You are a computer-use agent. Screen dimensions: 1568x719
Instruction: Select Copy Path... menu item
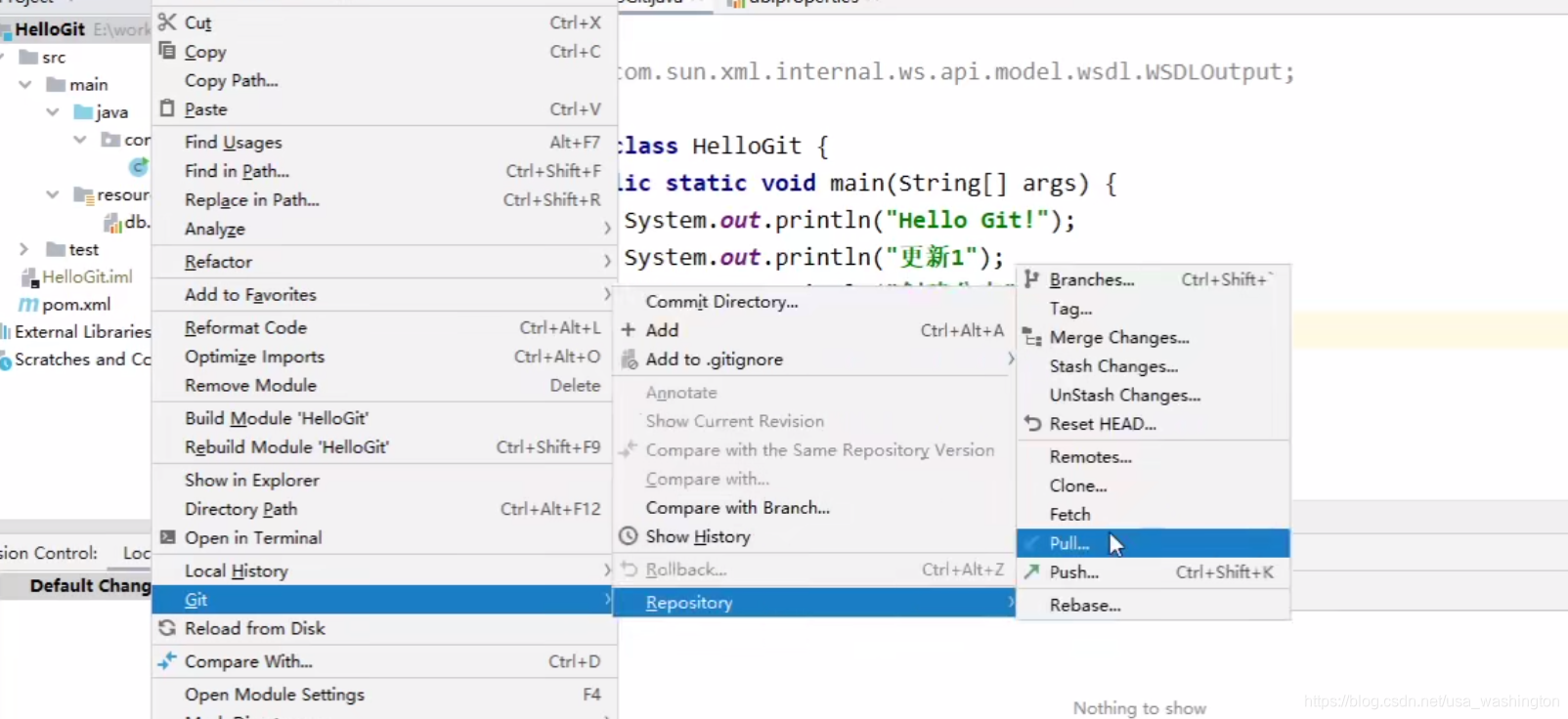pyautogui.click(x=384, y=80)
